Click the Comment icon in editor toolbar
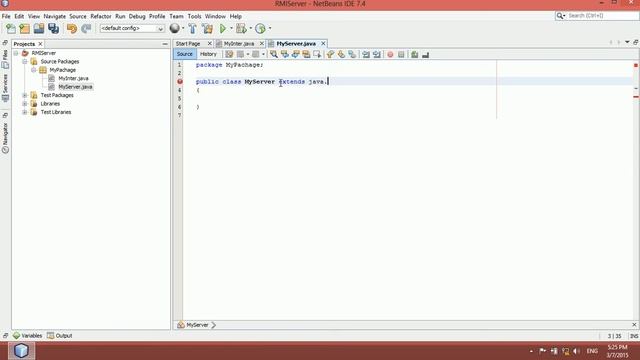640x360 pixels. click(x=415, y=54)
